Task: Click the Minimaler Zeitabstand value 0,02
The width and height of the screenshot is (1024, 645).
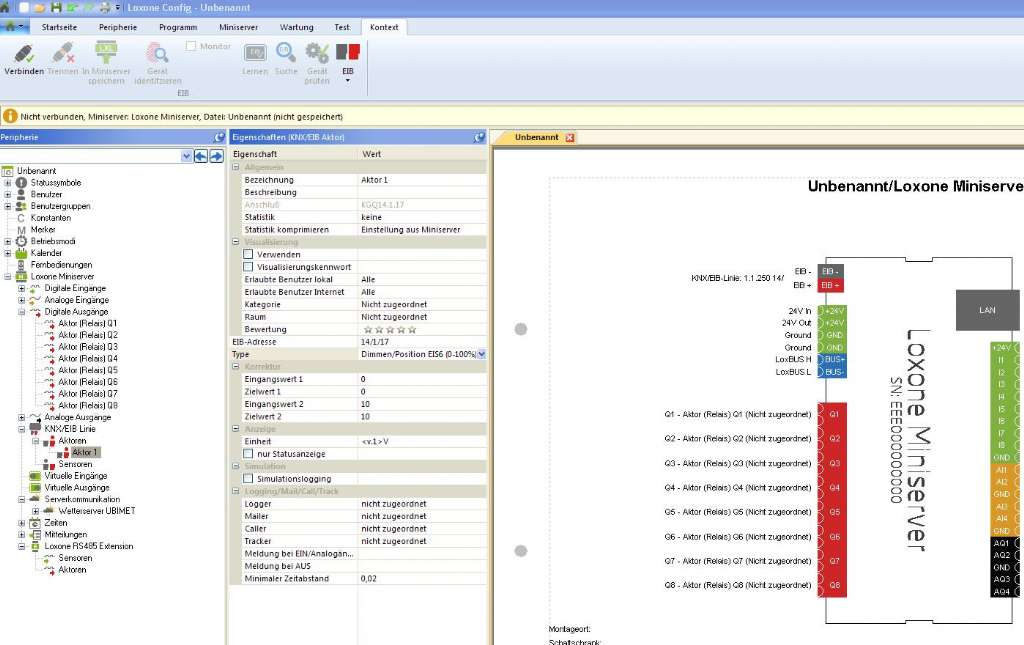Action: 423,578
